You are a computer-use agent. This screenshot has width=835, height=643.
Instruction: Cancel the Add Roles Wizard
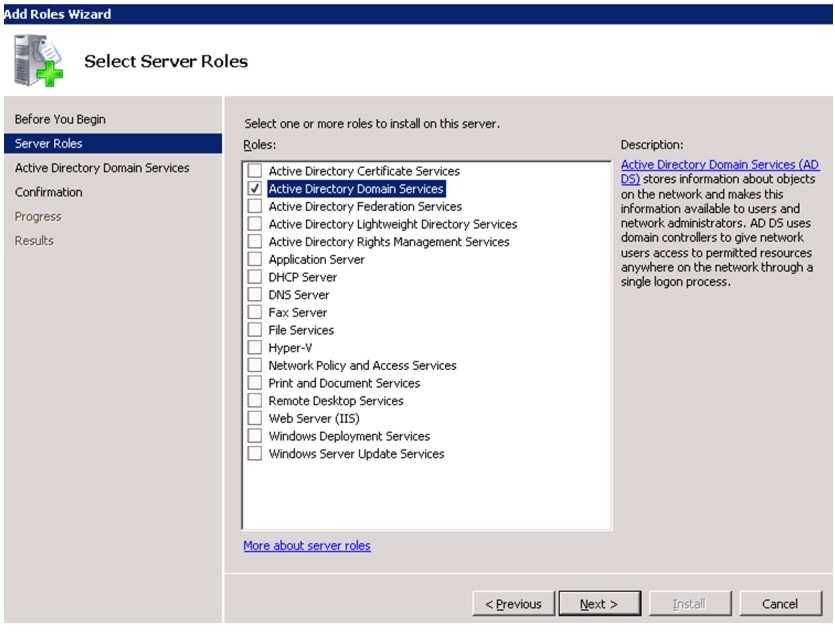780,604
